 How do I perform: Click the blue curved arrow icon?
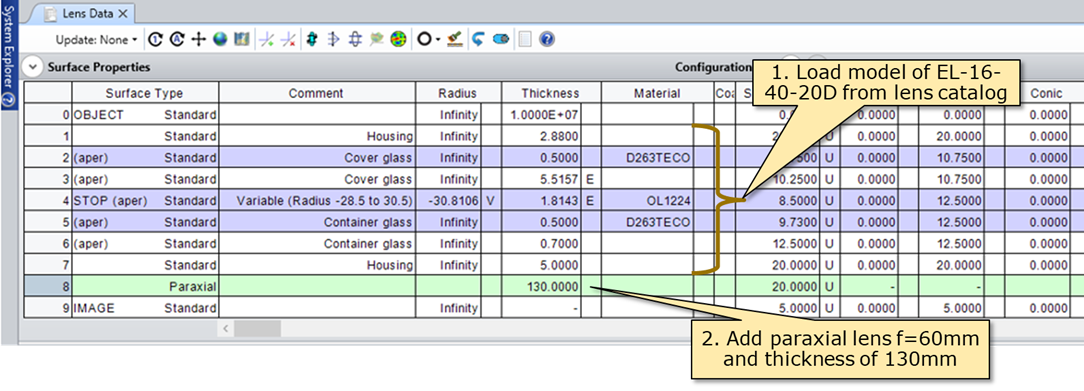coord(478,39)
